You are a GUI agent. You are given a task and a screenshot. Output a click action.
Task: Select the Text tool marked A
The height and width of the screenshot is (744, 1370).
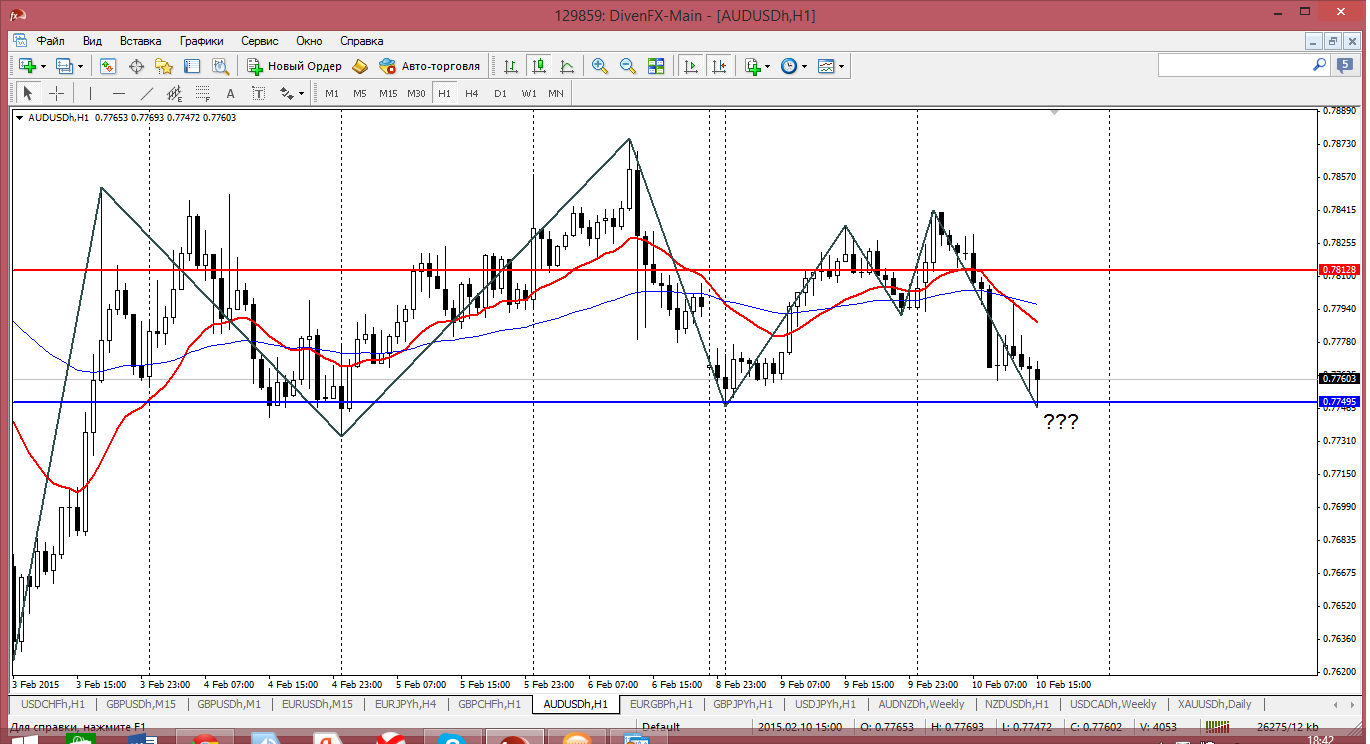coord(231,93)
